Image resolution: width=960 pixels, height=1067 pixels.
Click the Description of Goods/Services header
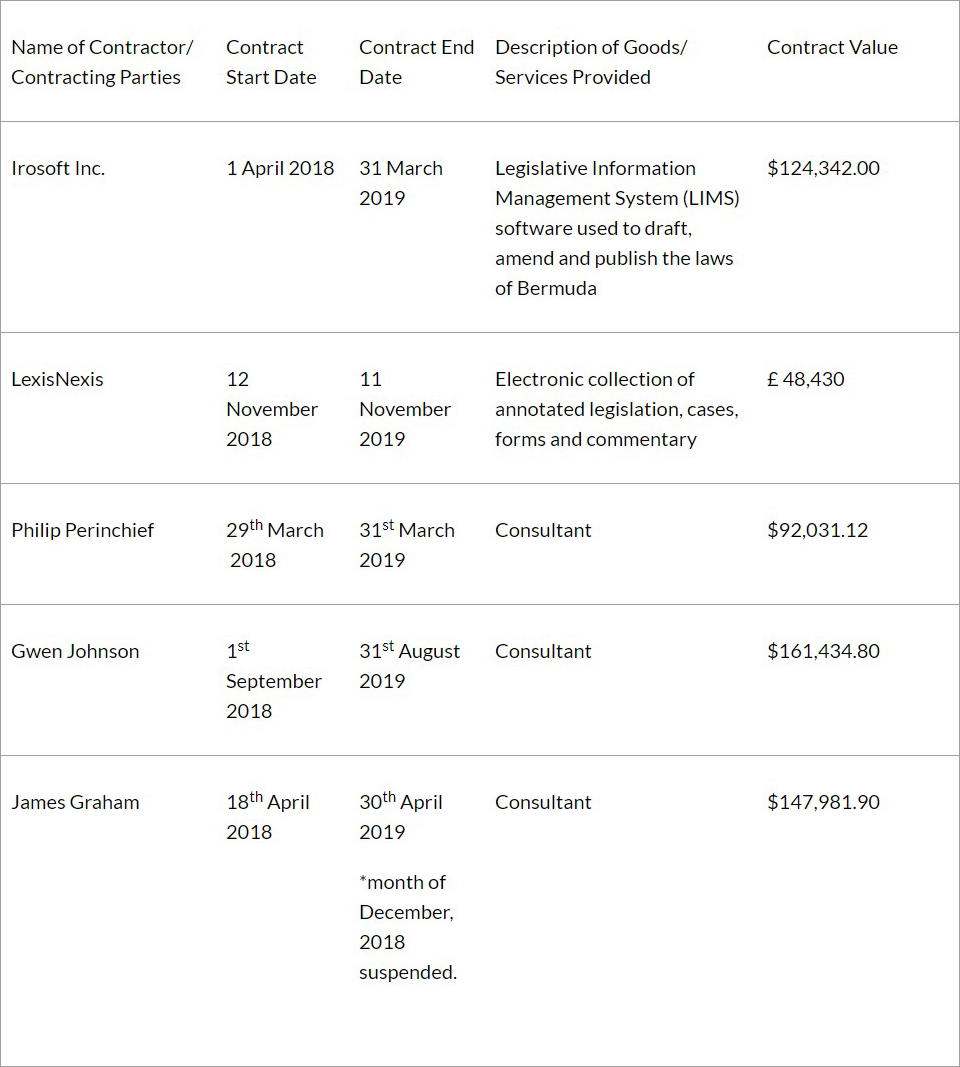tap(591, 62)
